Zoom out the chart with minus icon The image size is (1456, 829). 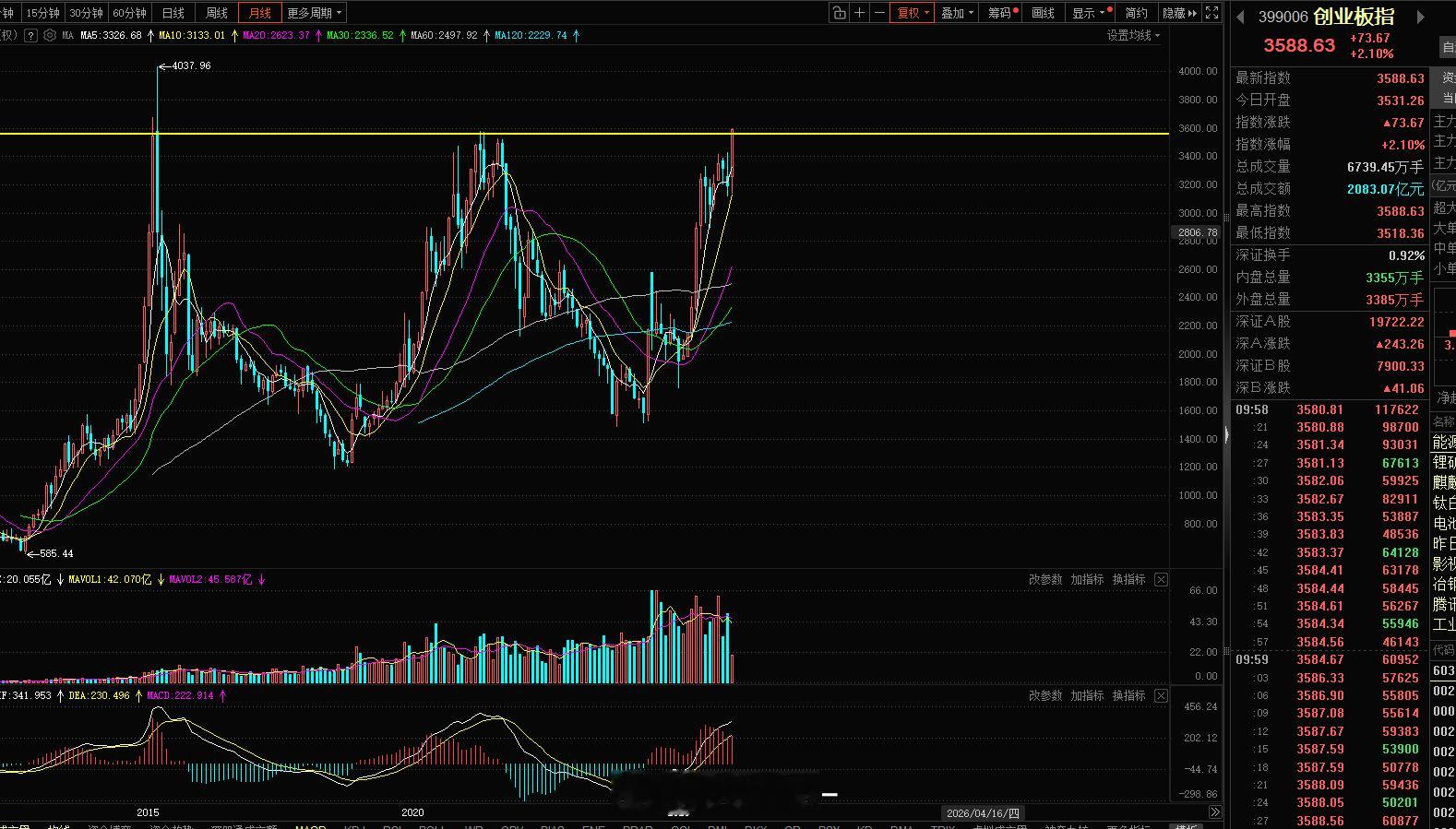pos(879,13)
